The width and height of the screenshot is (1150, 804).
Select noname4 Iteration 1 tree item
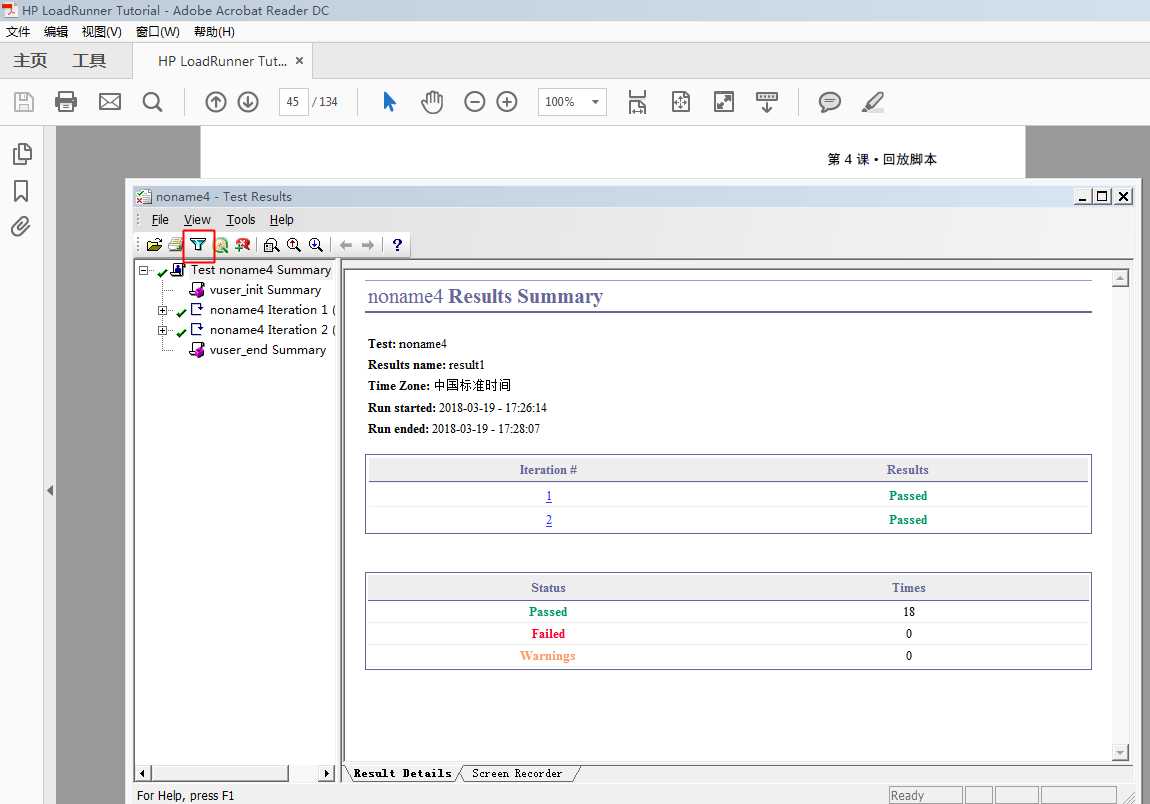click(x=272, y=310)
